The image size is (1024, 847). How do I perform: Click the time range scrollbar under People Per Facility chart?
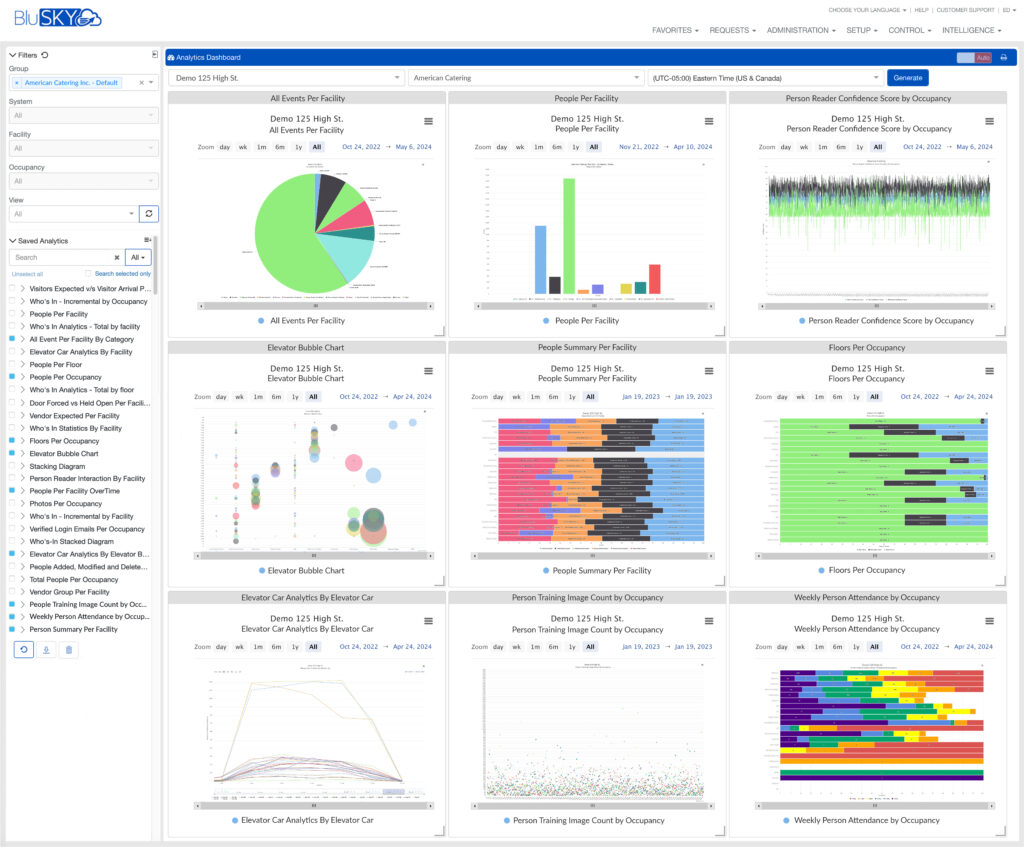tap(594, 306)
